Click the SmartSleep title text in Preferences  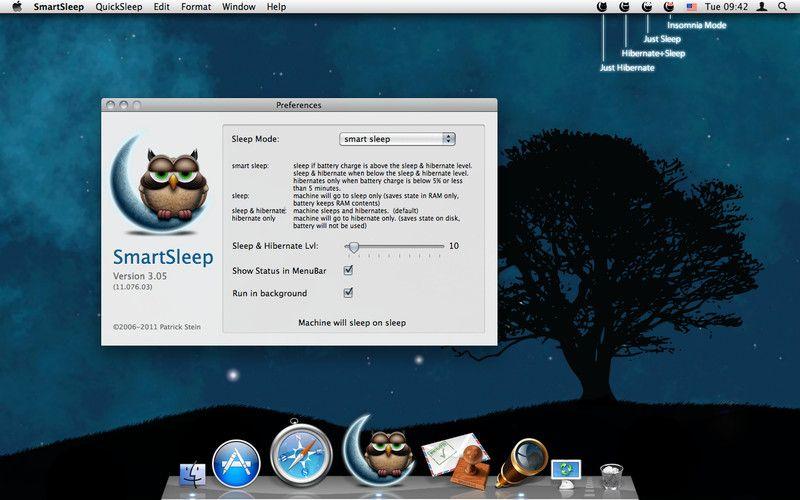163,257
